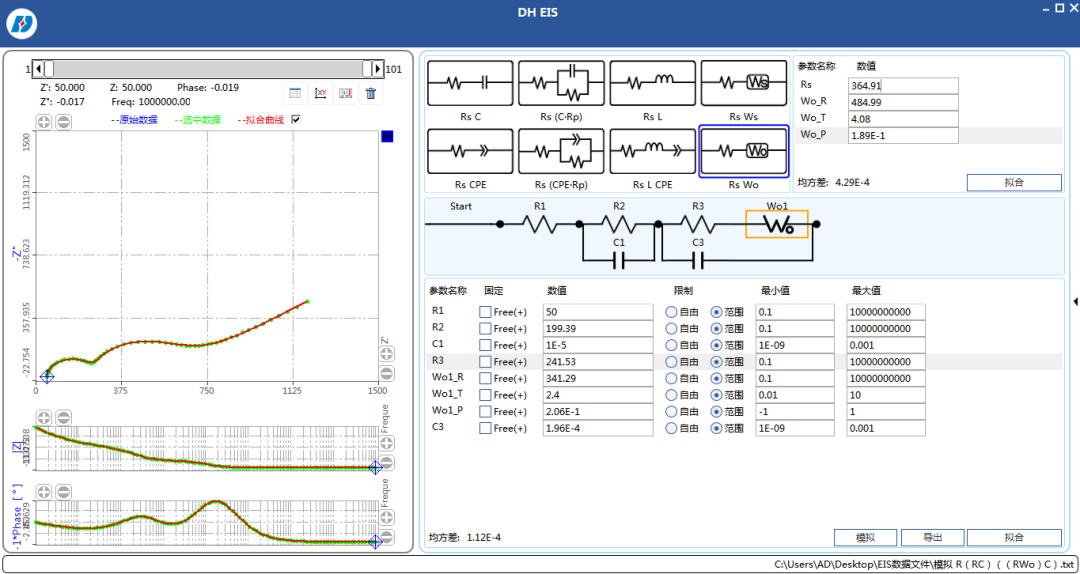Click the dark blue color swatch
The height and width of the screenshot is (574, 1080).
click(x=387, y=136)
